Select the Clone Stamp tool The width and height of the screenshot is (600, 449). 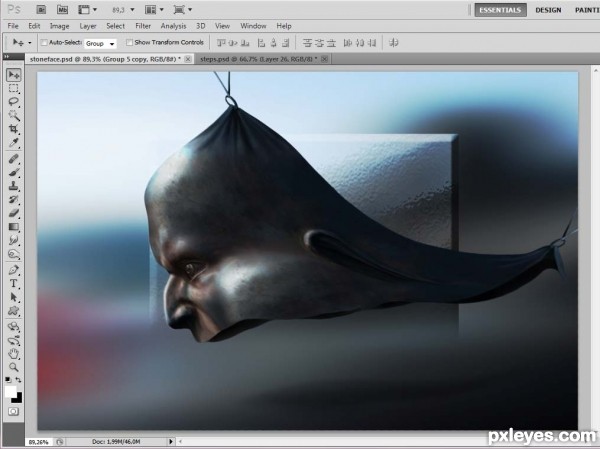click(x=14, y=186)
